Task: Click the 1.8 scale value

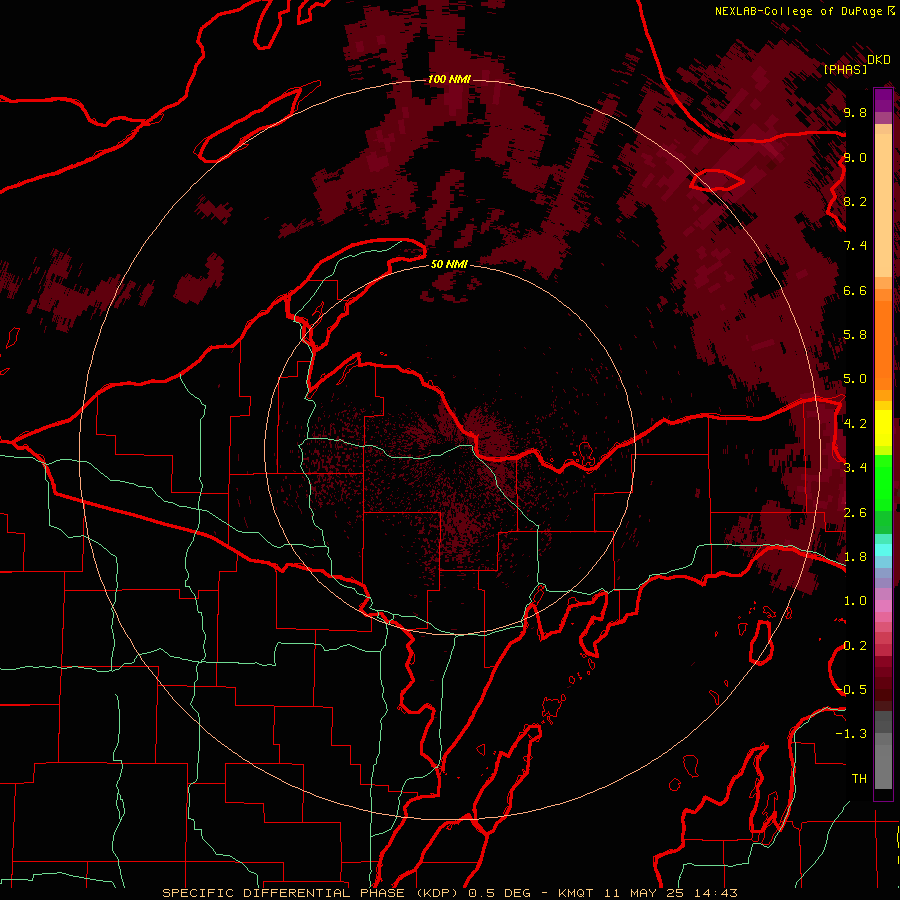Action: (855, 557)
